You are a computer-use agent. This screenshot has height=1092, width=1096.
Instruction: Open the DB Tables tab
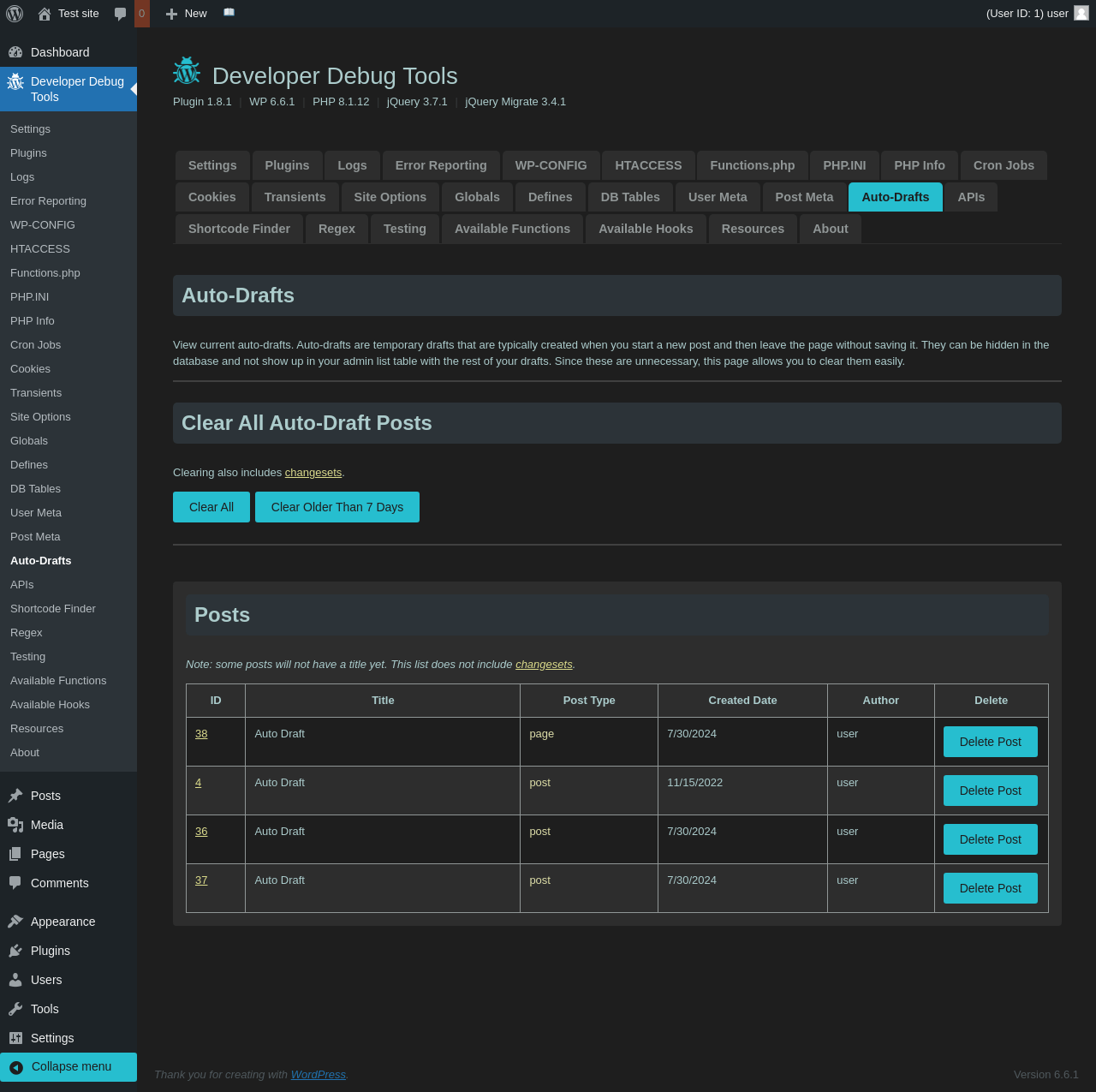tap(630, 197)
